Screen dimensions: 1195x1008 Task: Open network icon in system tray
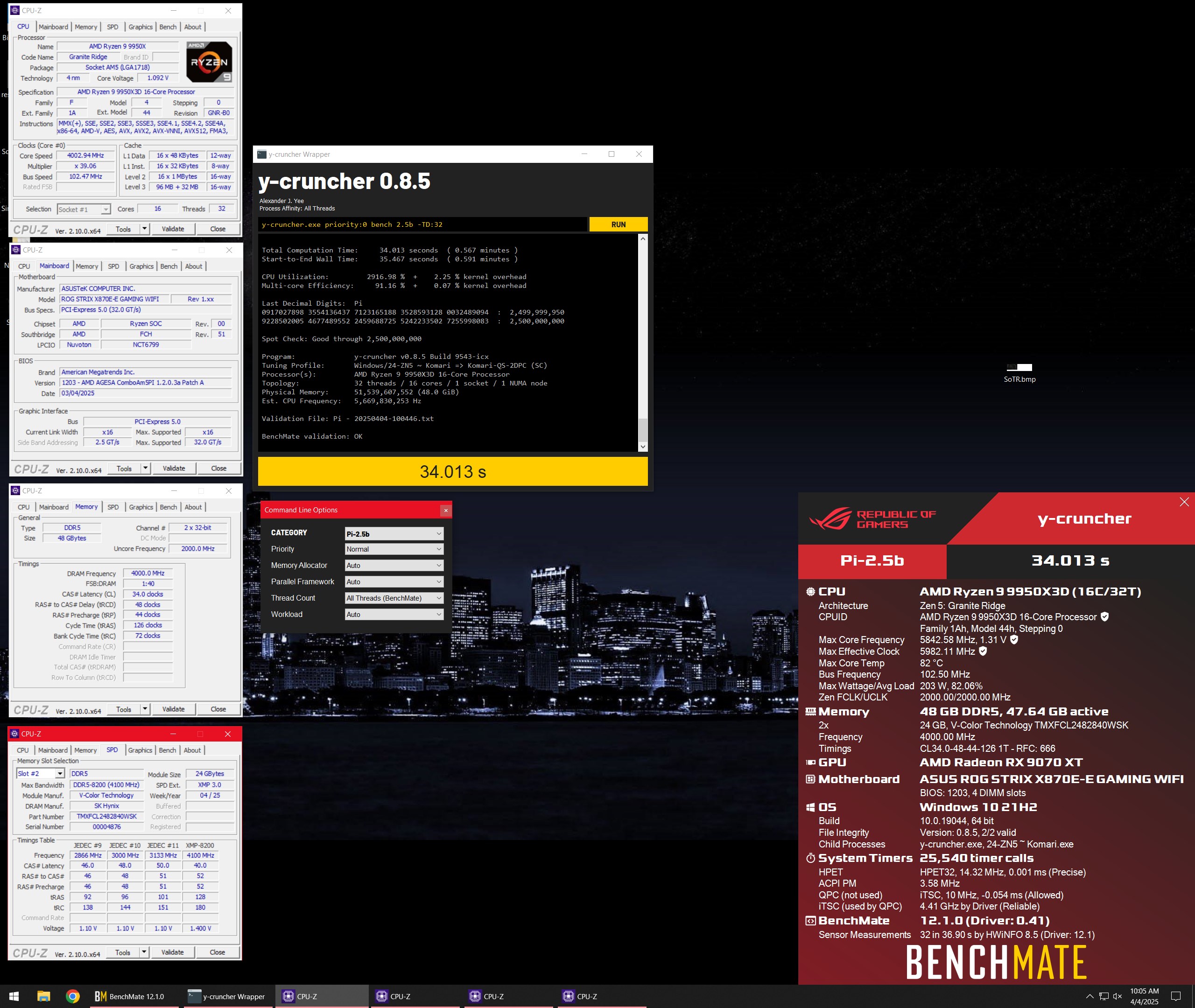(x=1104, y=997)
